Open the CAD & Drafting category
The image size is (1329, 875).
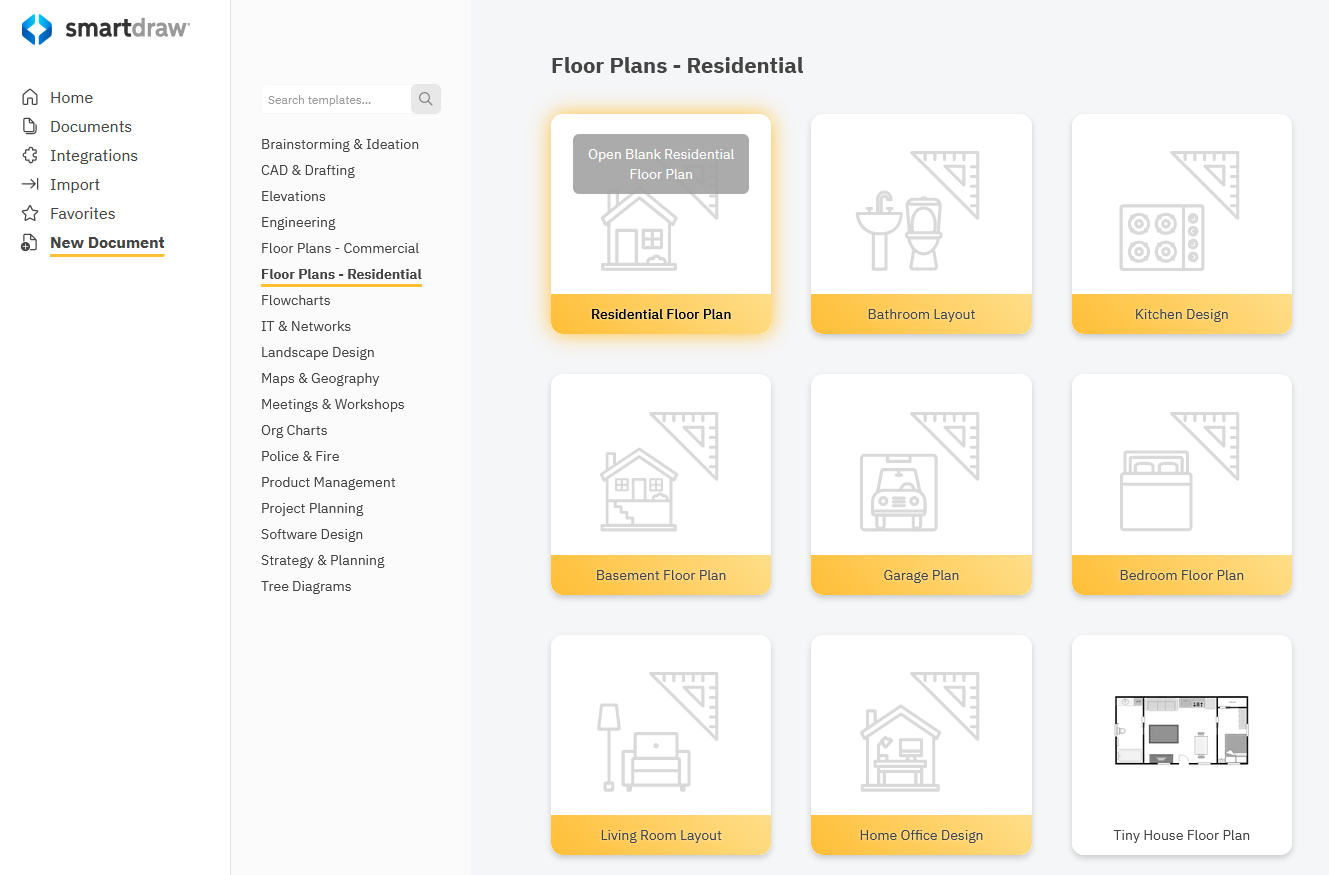click(x=307, y=170)
